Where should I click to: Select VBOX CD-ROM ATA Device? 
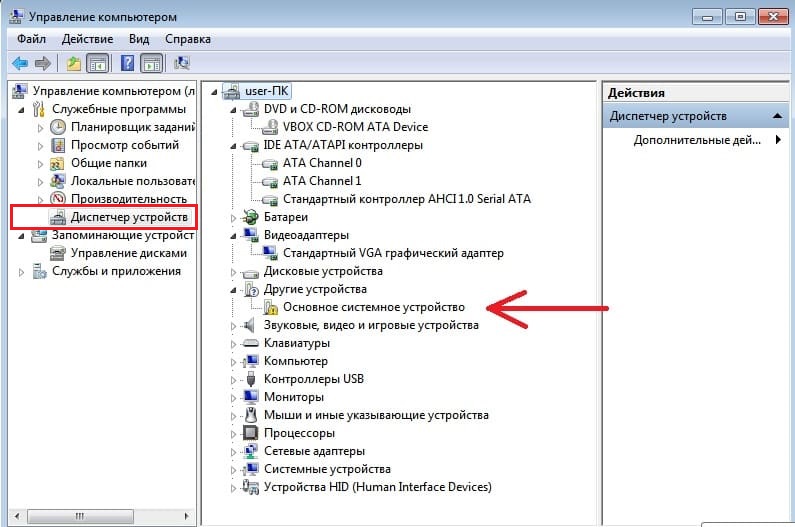[355, 127]
